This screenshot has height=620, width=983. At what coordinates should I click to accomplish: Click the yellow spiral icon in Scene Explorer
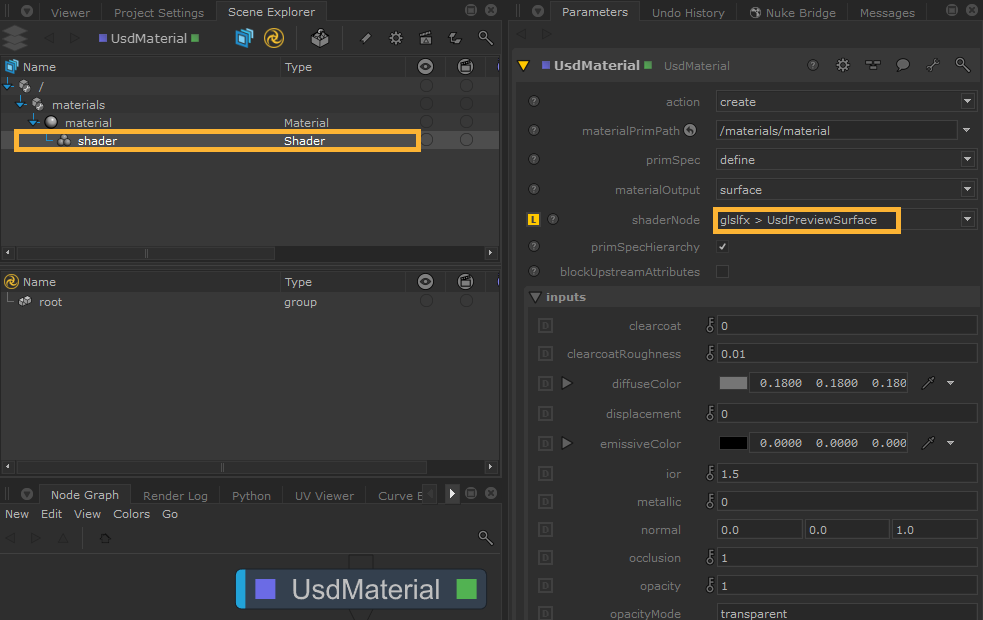(273, 38)
